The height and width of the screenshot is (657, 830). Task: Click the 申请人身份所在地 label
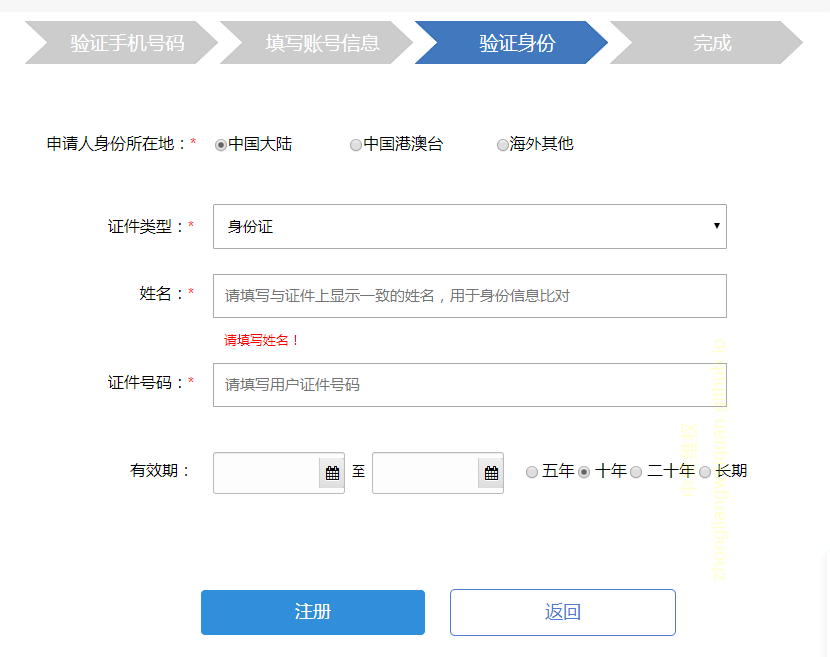pos(116,143)
